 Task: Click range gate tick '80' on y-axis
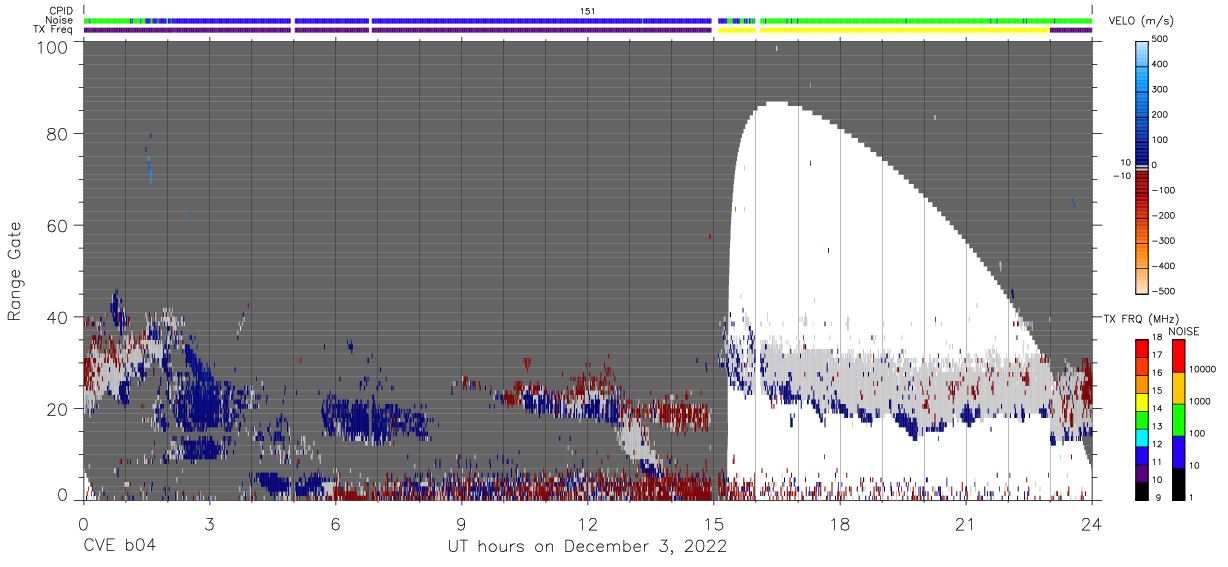click(57, 133)
